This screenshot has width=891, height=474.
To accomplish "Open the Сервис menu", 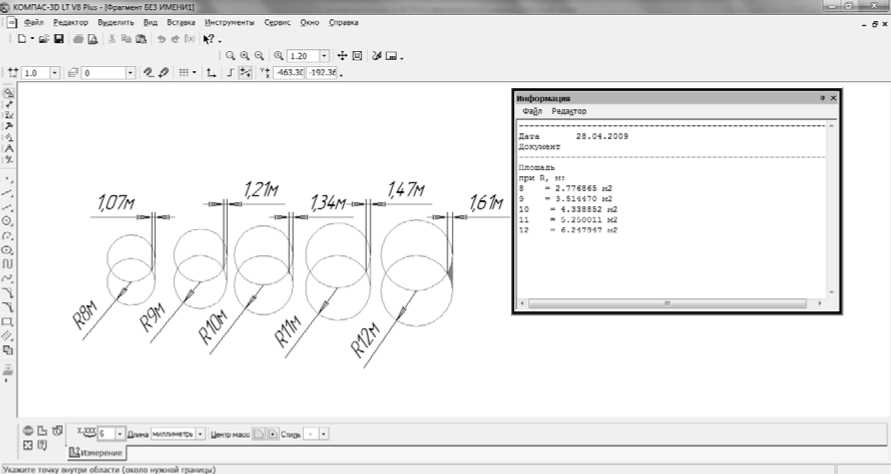I will [x=277, y=23].
